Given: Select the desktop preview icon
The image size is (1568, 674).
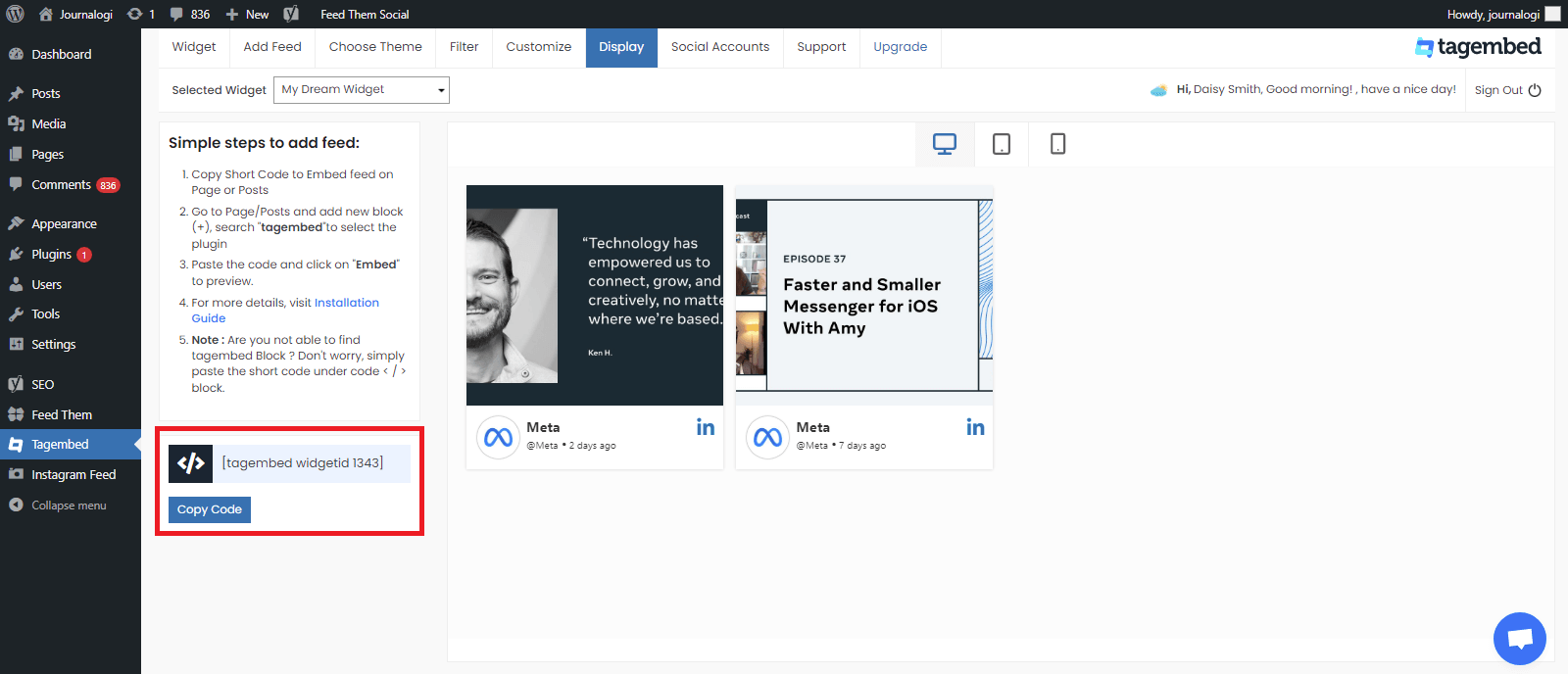Looking at the screenshot, I should tap(945, 144).
